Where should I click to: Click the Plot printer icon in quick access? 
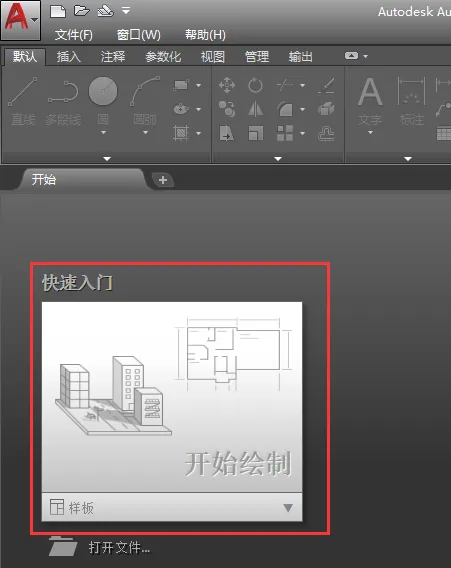(105, 11)
